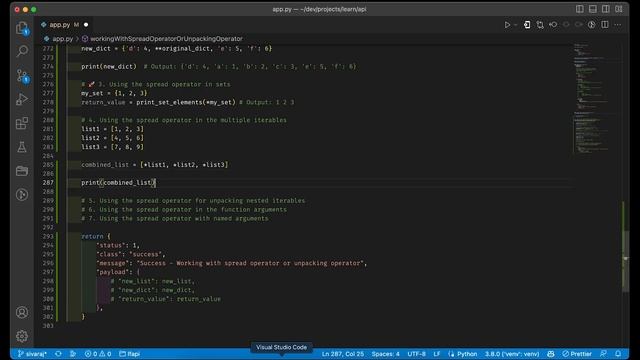Click the "class": "success" line

131,254
